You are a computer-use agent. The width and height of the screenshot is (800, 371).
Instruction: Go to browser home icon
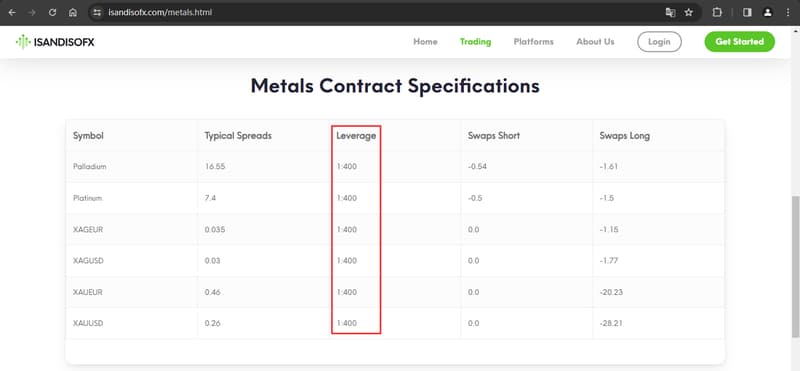point(72,12)
